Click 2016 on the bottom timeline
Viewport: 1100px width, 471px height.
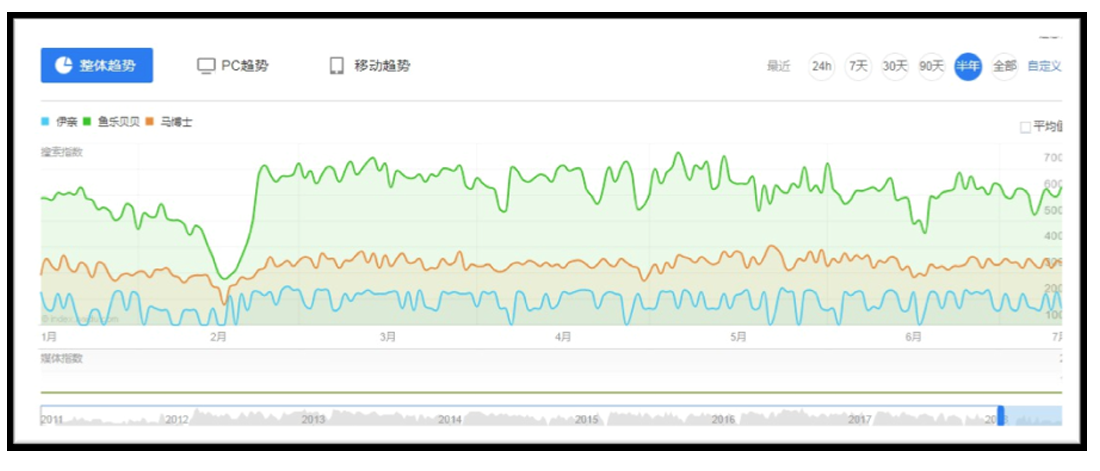[x=723, y=420]
